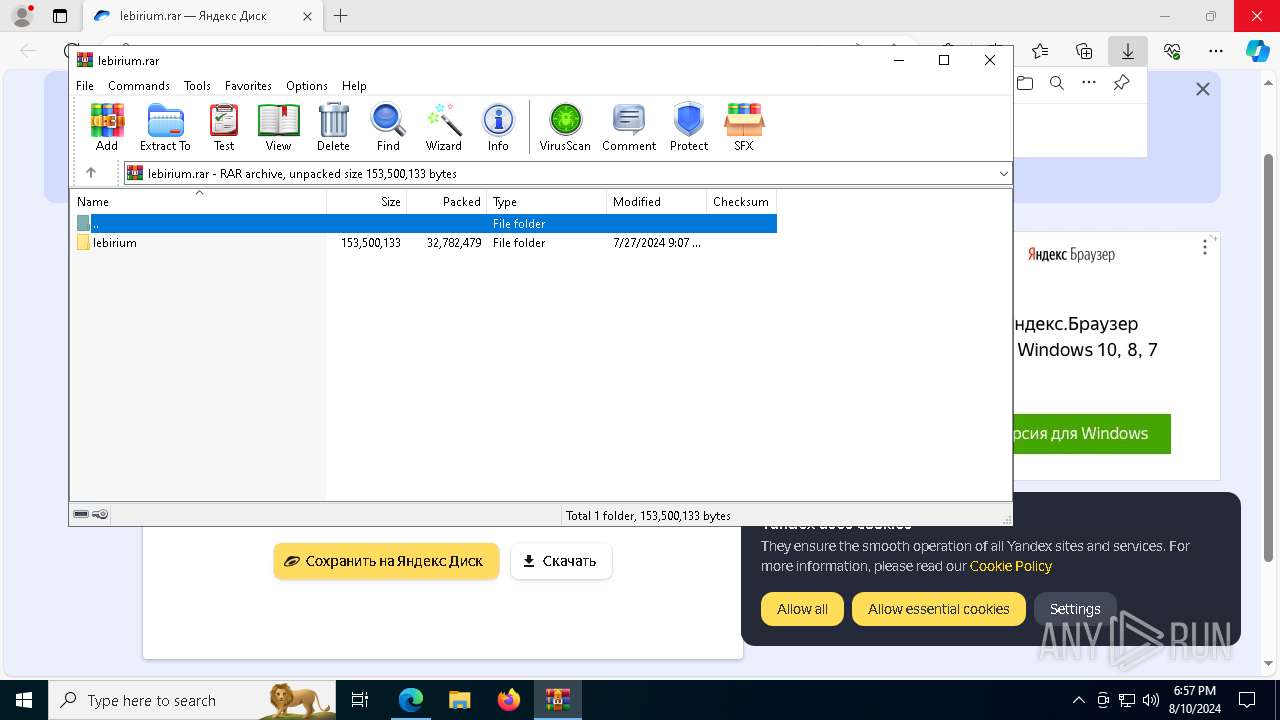Click the 'Скачать' download button
The height and width of the screenshot is (720, 1280).
561,561
